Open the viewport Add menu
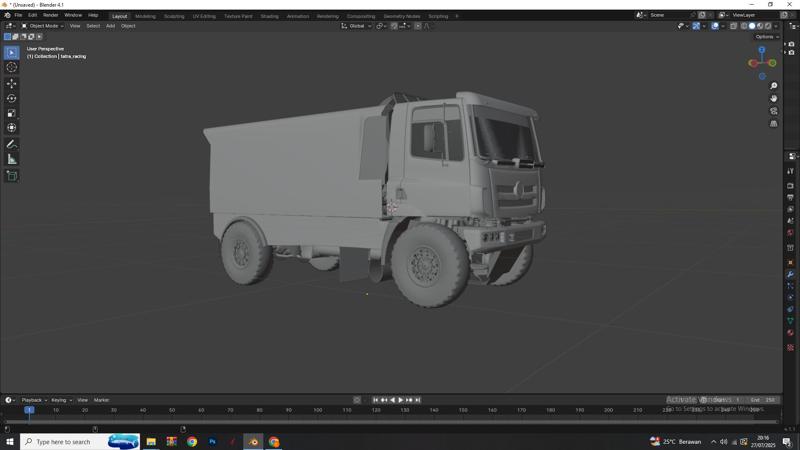The height and width of the screenshot is (450, 800). click(110, 26)
